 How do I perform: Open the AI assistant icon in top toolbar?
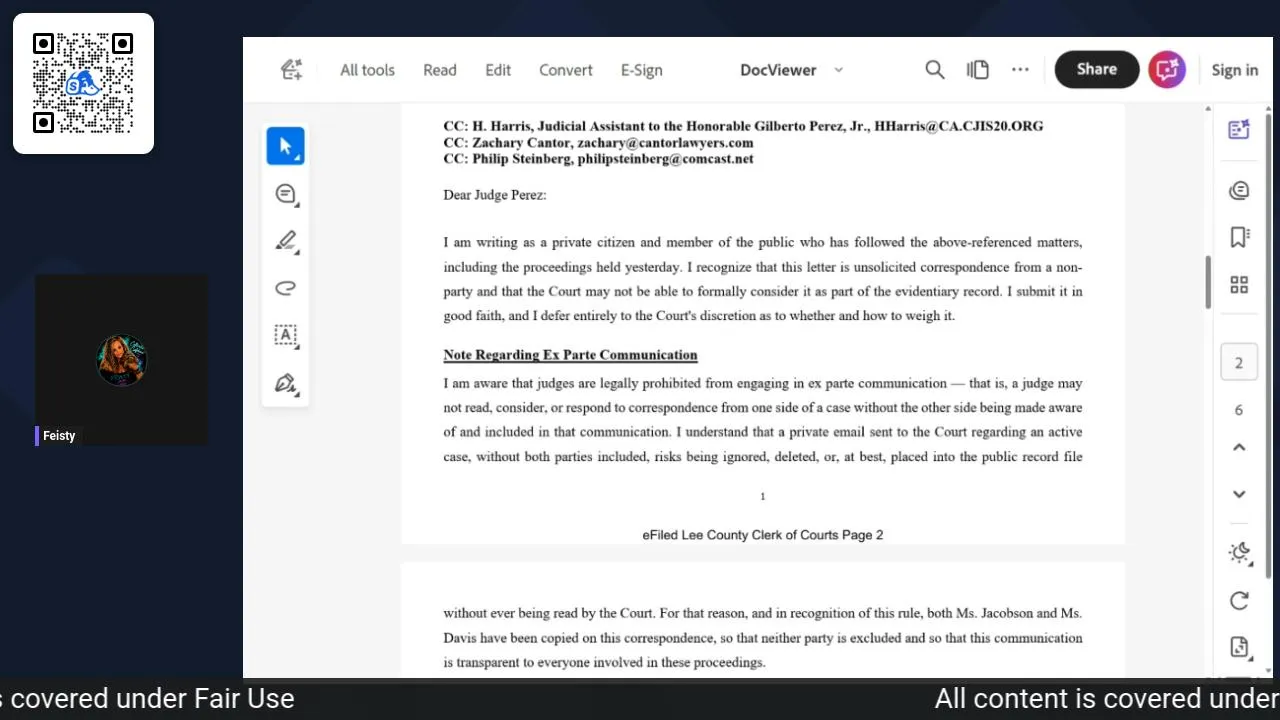[x=292, y=70]
